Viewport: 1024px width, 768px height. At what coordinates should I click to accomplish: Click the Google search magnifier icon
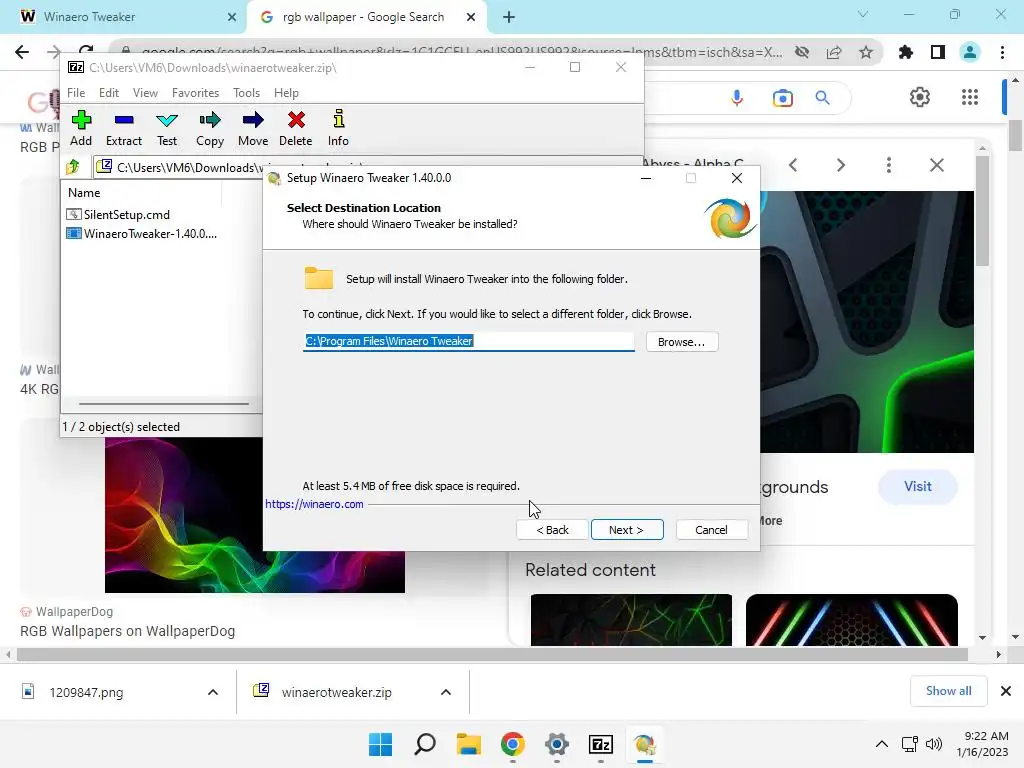(823, 98)
